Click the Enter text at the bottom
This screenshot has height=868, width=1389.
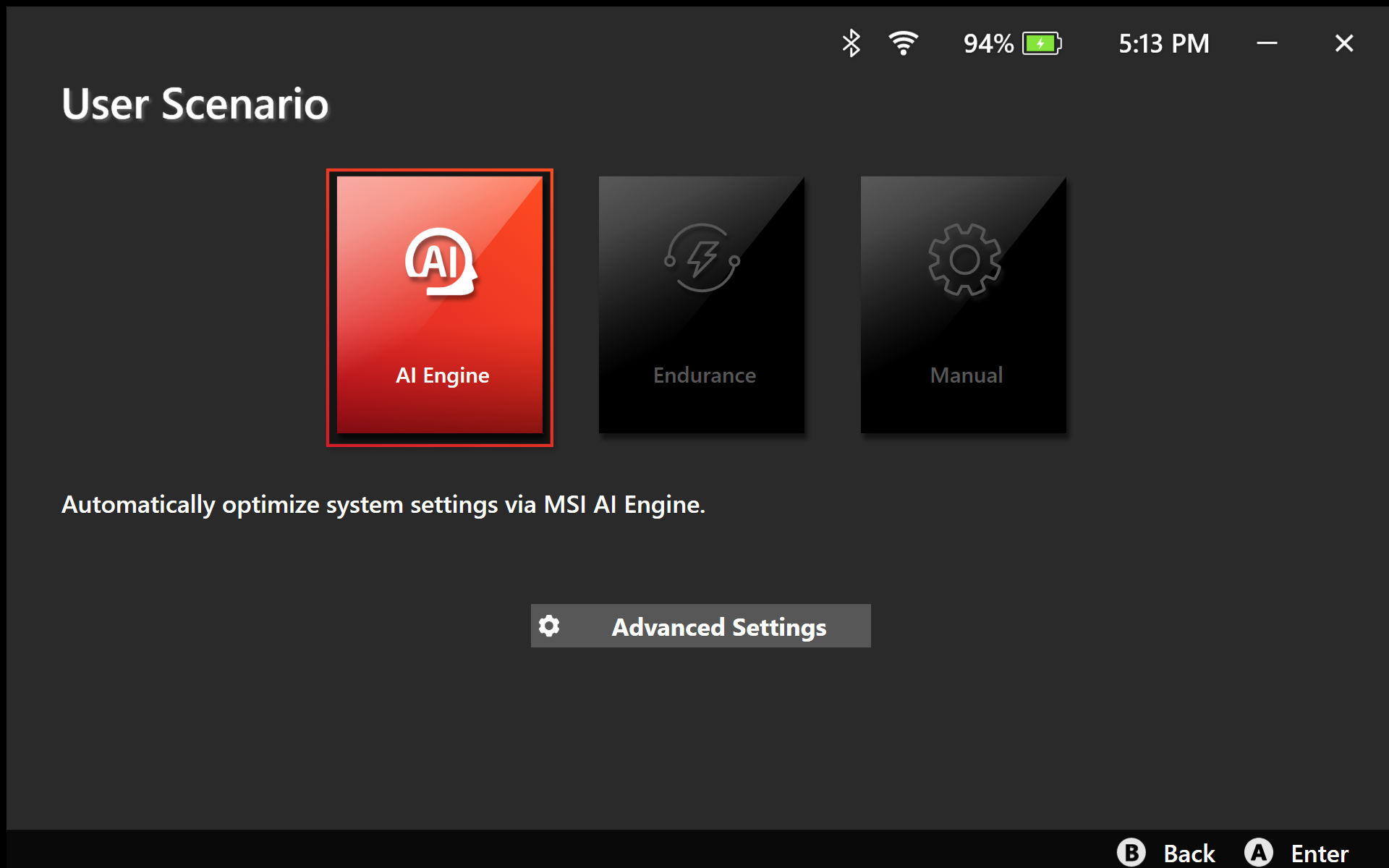pos(1319,854)
